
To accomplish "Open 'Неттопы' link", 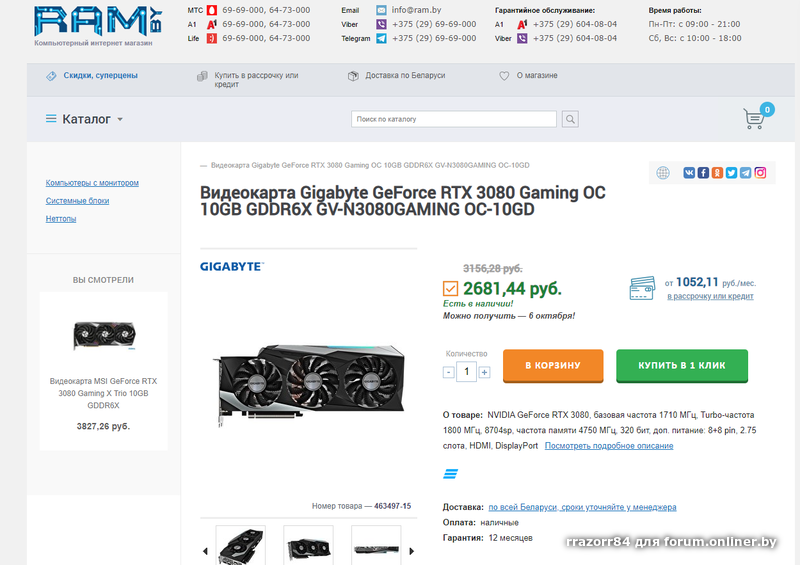I will (61, 218).
